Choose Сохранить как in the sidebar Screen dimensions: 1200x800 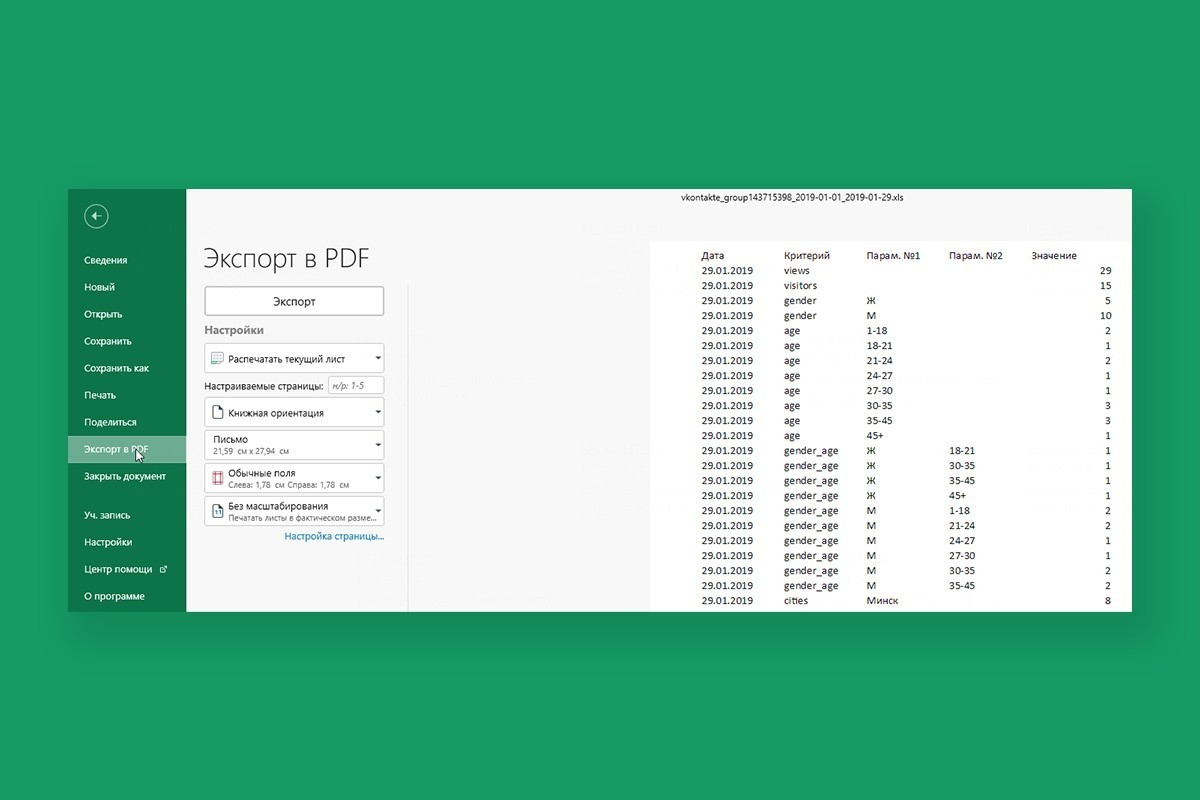(116, 368)
